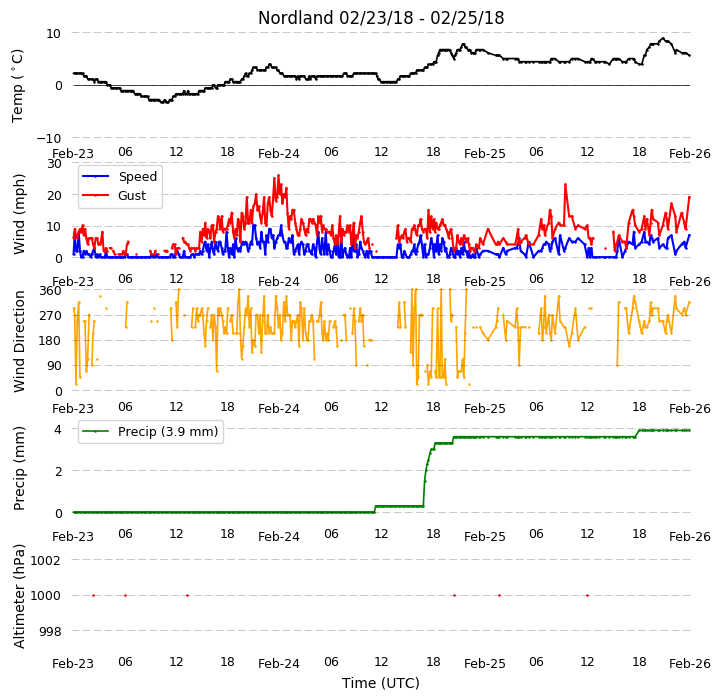
Task: Click the Time (UTC) x-axis label
Action: click(381, 683)
